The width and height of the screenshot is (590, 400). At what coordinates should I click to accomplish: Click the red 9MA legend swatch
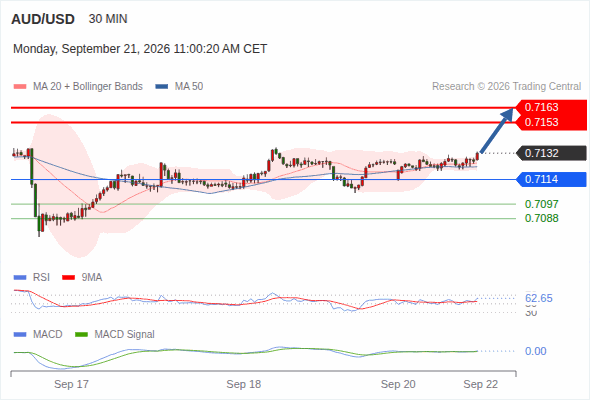68,278
